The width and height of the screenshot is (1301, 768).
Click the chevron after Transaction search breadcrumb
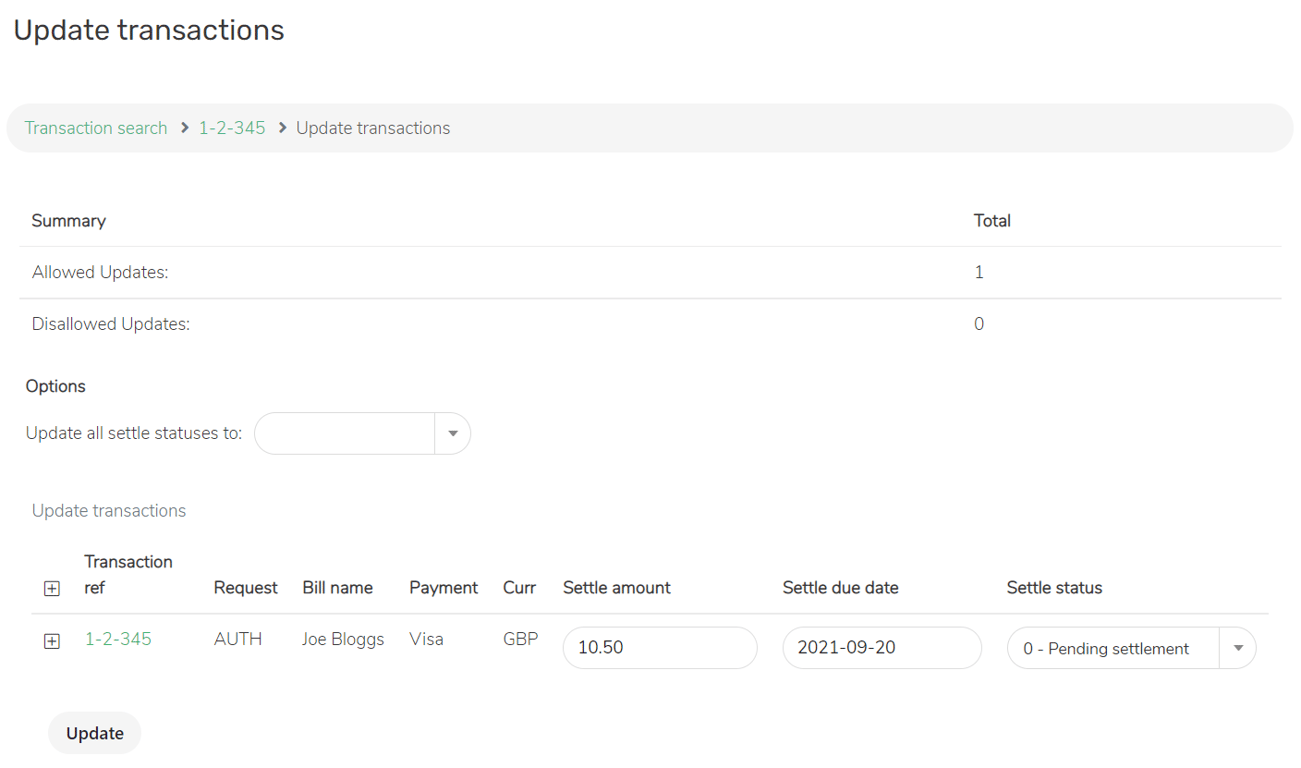pos(185,128)
